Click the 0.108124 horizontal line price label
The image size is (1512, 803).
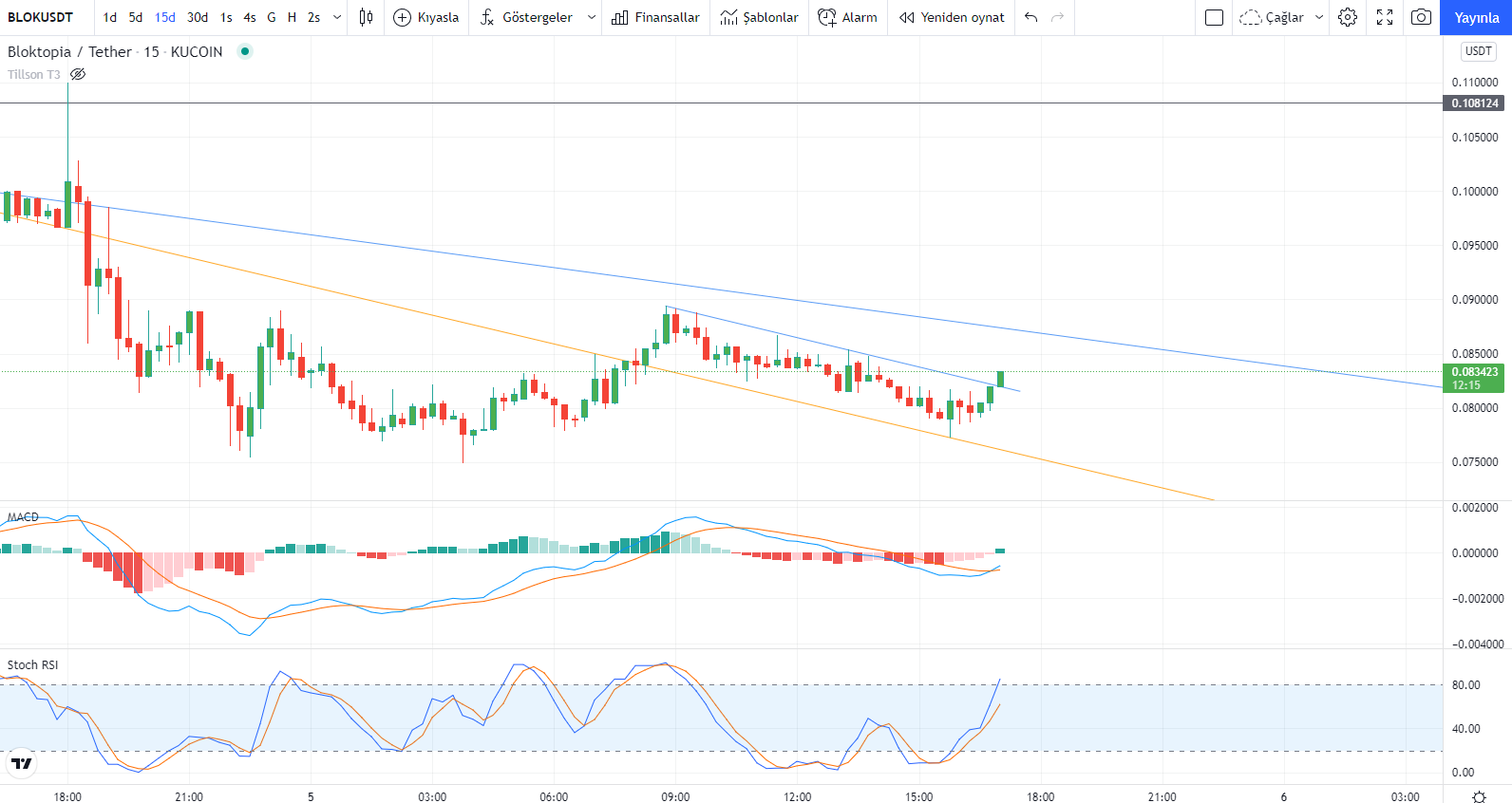(x=1475, y=103)
